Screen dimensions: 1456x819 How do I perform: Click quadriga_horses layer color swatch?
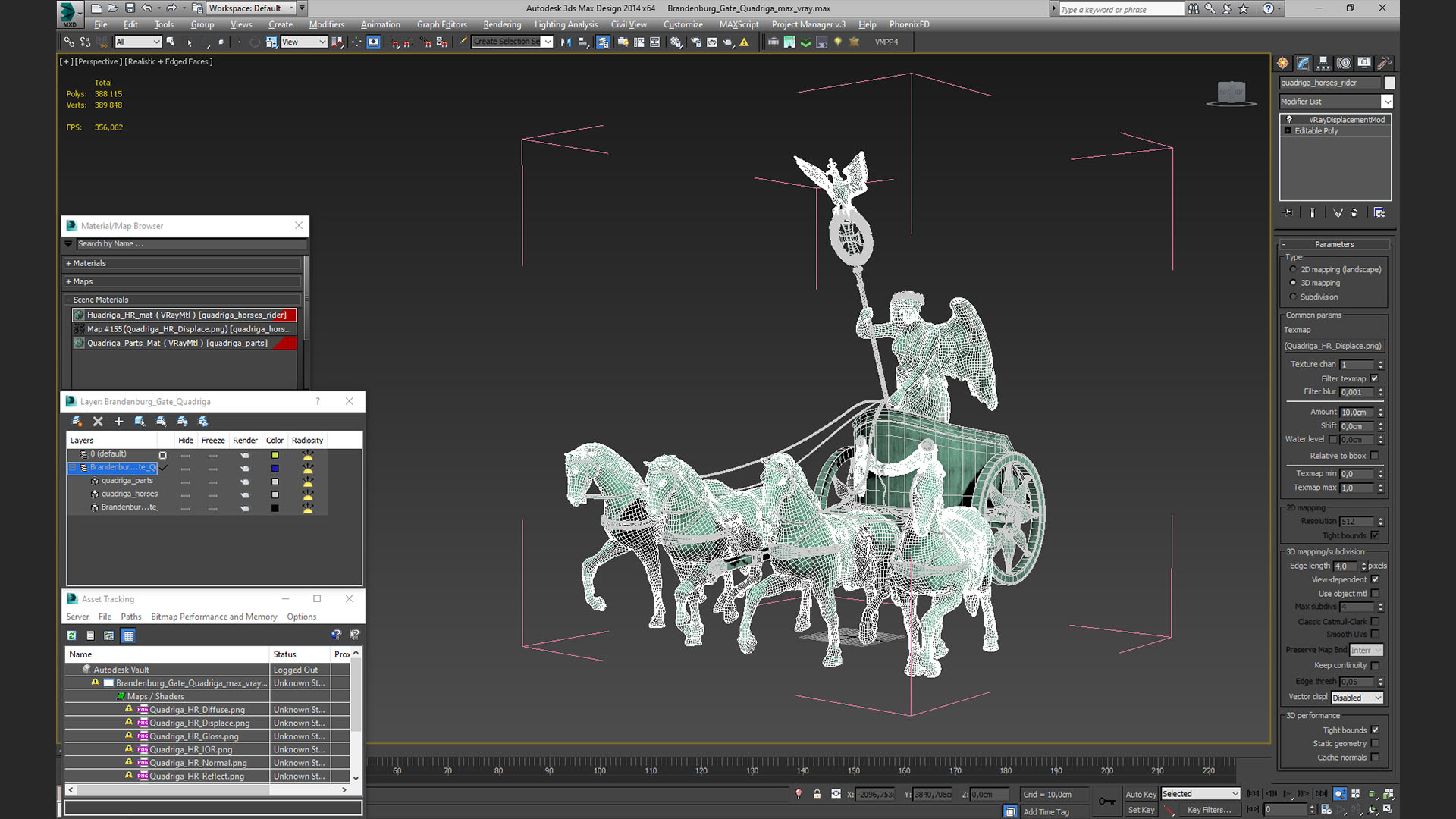point(275,494)
